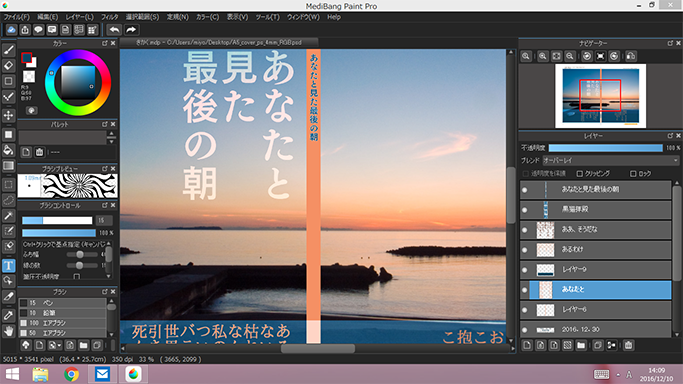Select the Divide/shape tool below eraser

pyautogui.click(x=9, y=81)
